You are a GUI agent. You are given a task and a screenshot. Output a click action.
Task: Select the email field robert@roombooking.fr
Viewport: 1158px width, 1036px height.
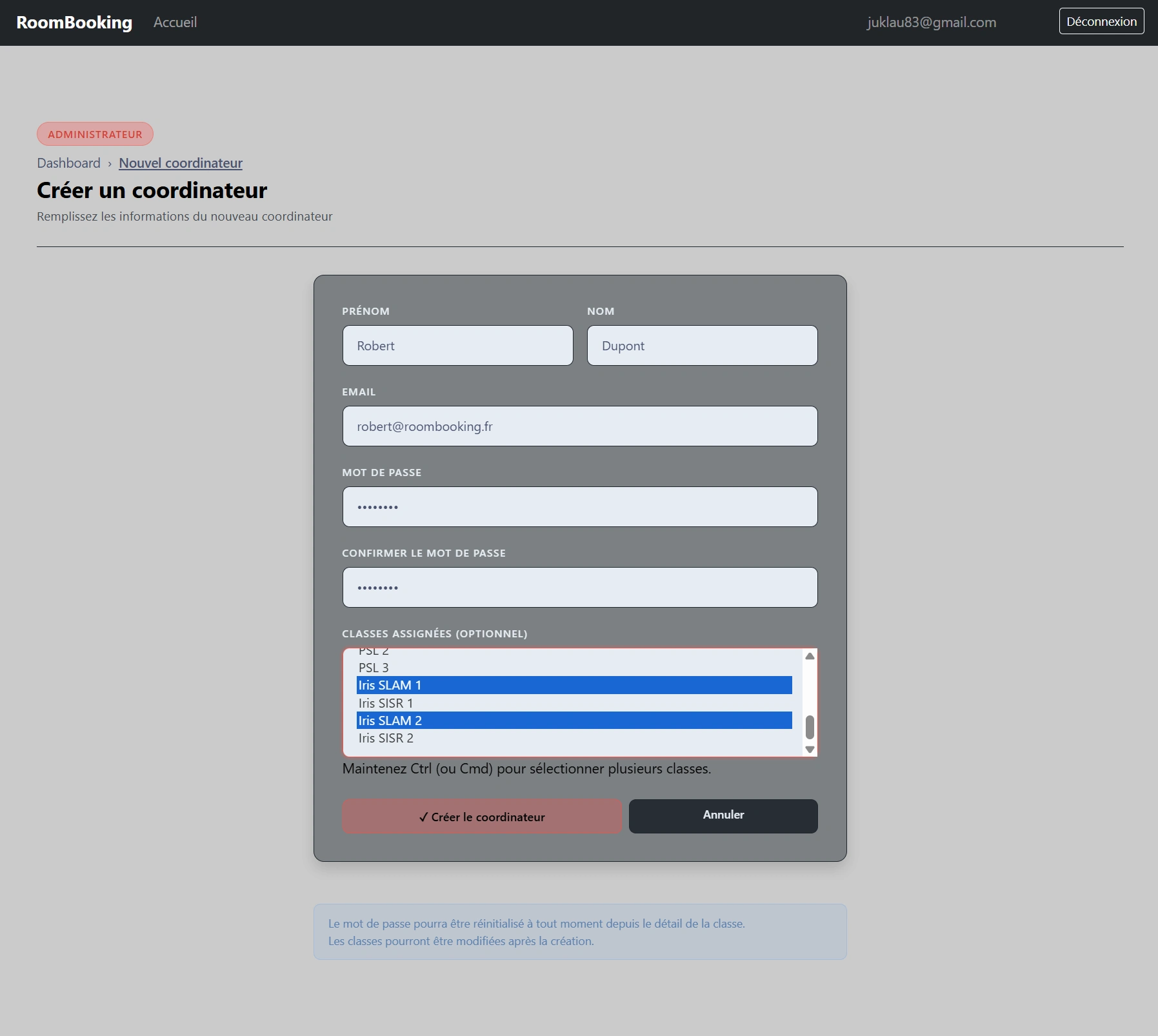click(x=579, y=426)
